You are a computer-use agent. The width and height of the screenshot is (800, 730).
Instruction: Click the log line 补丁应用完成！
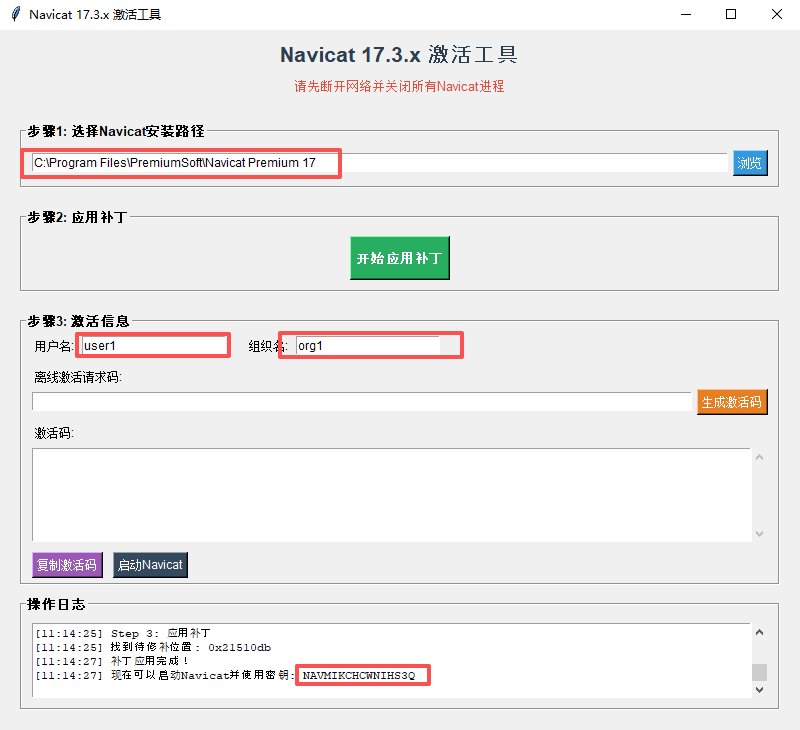111,661
